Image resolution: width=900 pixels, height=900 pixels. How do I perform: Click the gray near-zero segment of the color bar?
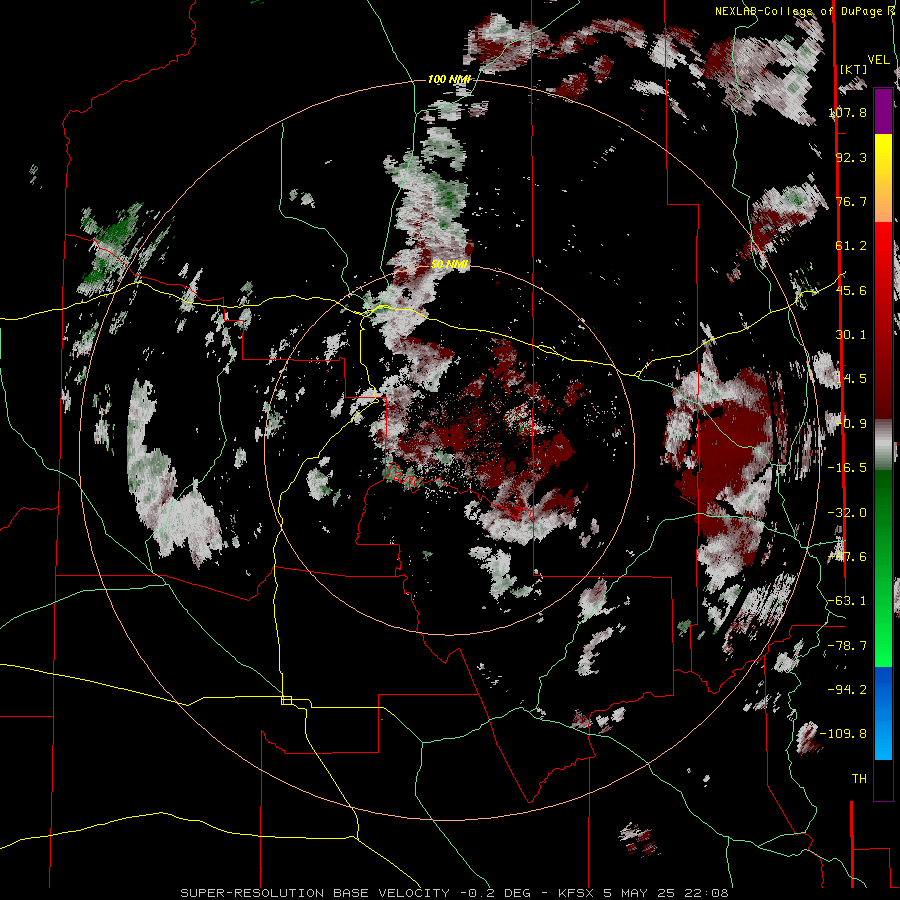tap(883, 445)
